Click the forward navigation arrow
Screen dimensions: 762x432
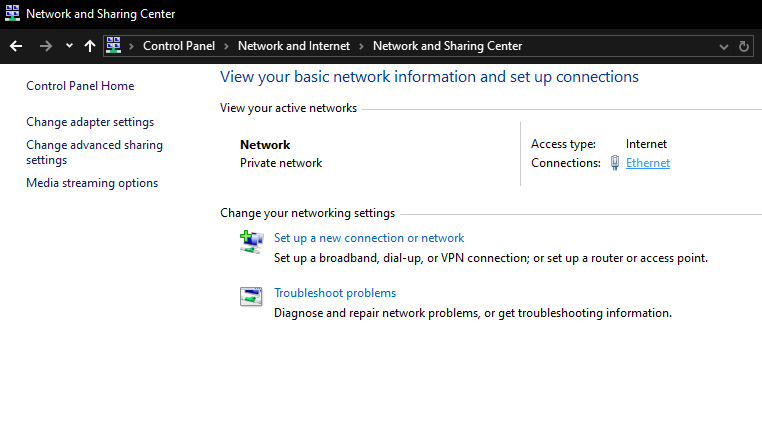click(46, 46)
